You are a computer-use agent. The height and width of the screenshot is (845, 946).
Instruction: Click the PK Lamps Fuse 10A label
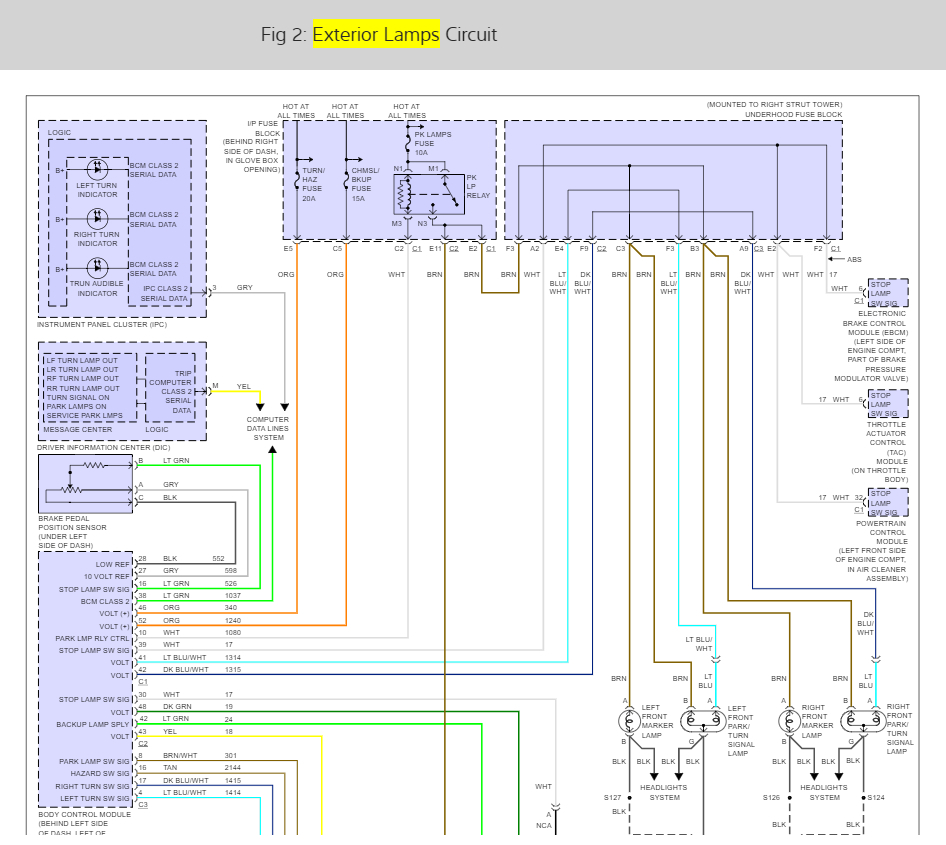click(432, 144)
